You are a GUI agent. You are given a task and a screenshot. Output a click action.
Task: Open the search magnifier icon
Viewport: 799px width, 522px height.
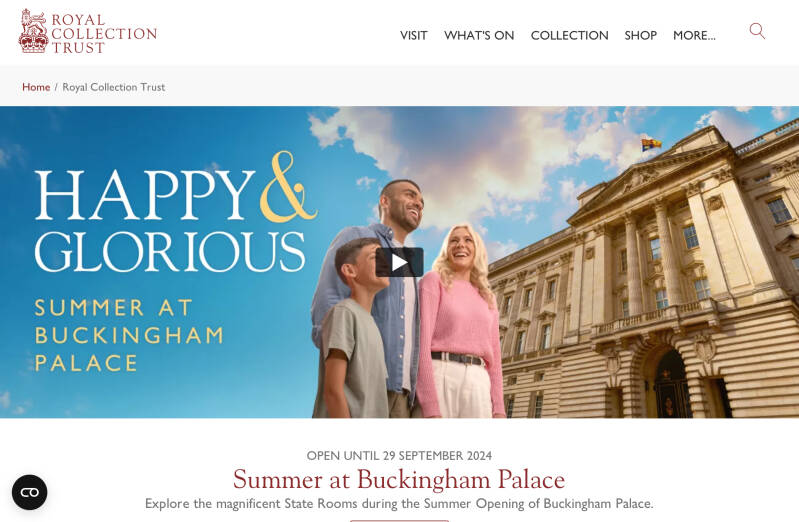tap(757, 31)
